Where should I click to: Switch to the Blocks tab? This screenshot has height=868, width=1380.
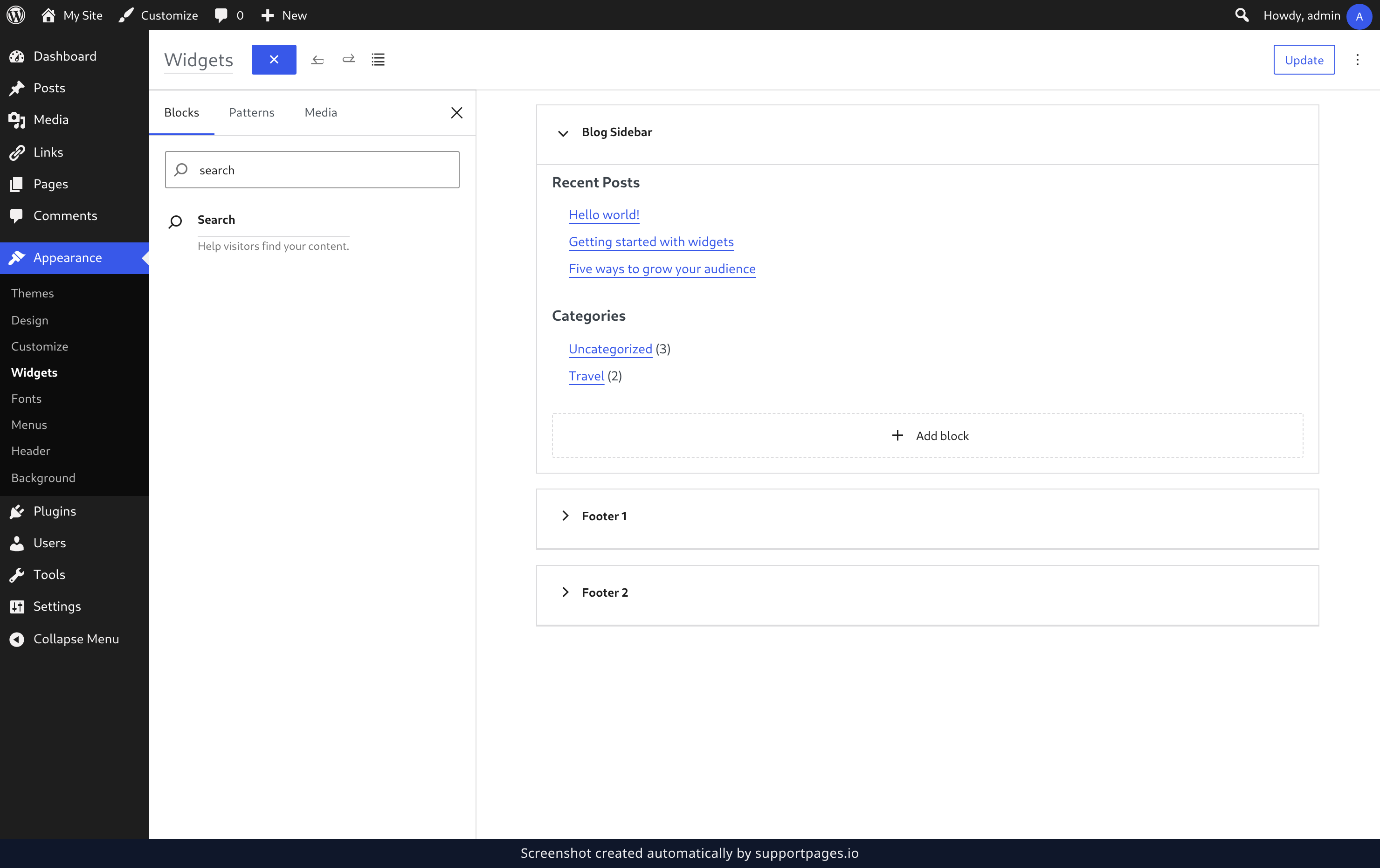182,113
